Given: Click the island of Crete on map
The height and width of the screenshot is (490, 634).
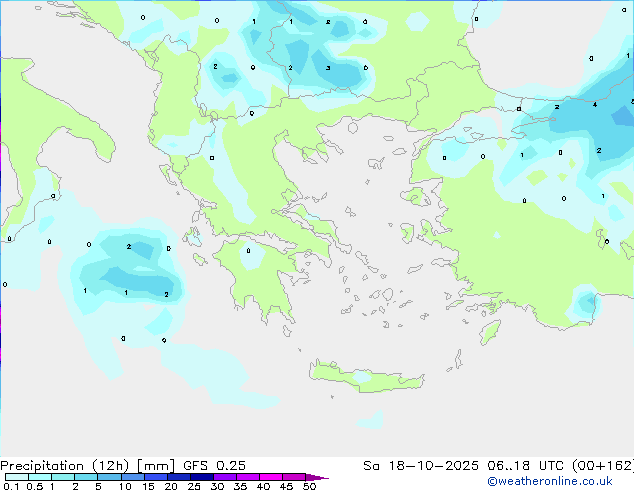Looking at the screenshot, I should coord(366,377).
